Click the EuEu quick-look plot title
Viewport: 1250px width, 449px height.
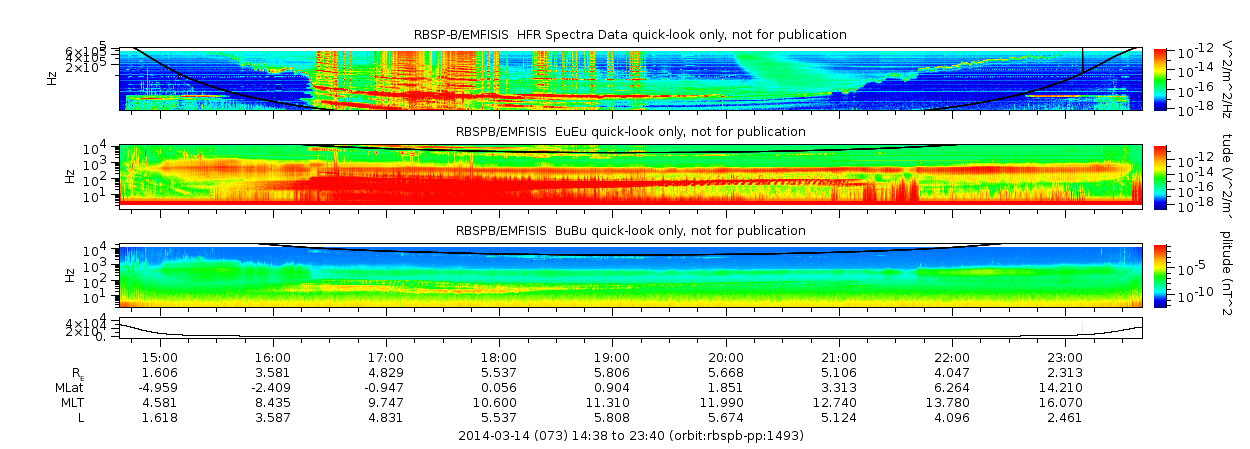[630, 132]
